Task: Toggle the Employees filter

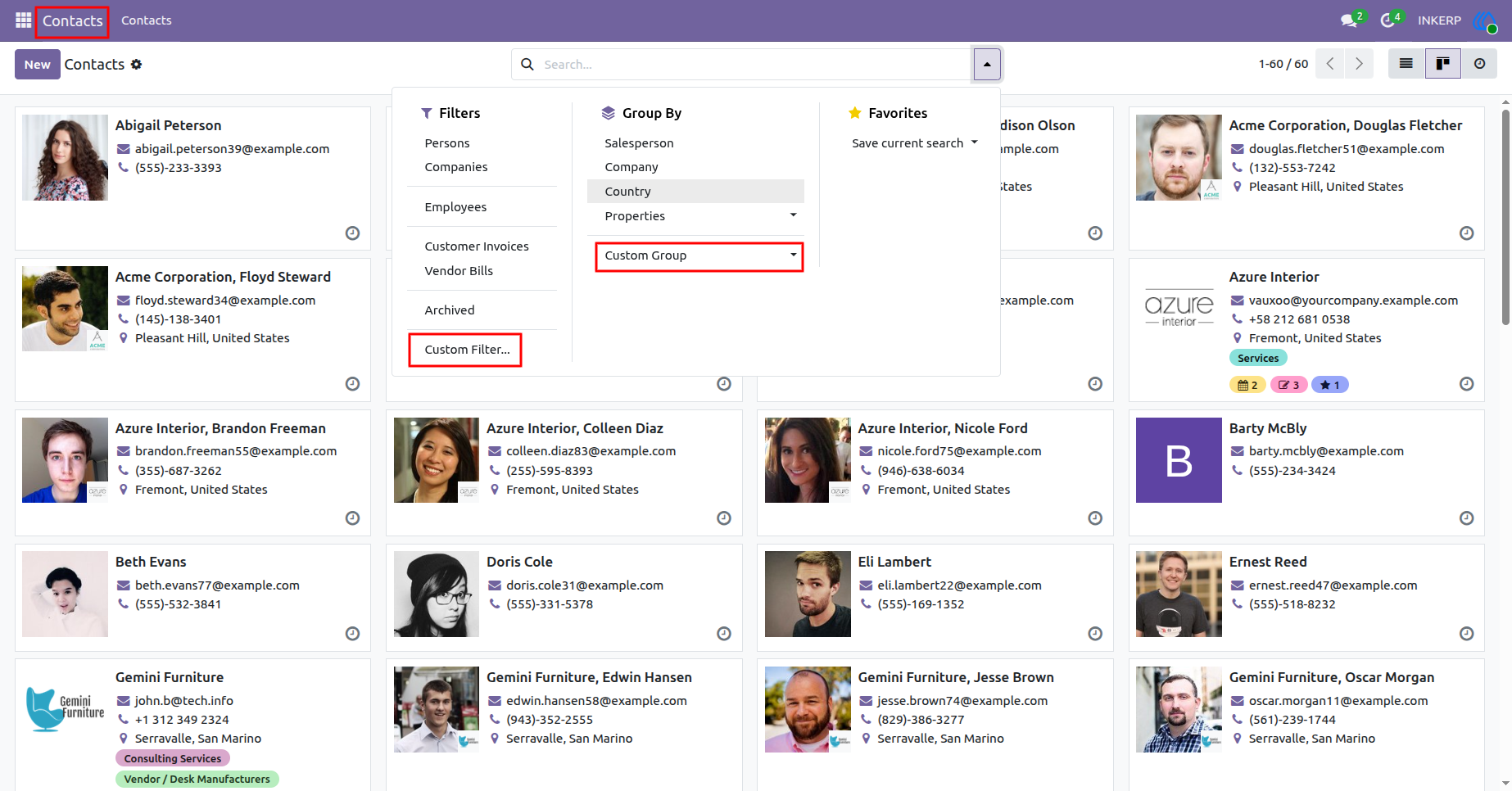Action: tap(455, 207)
